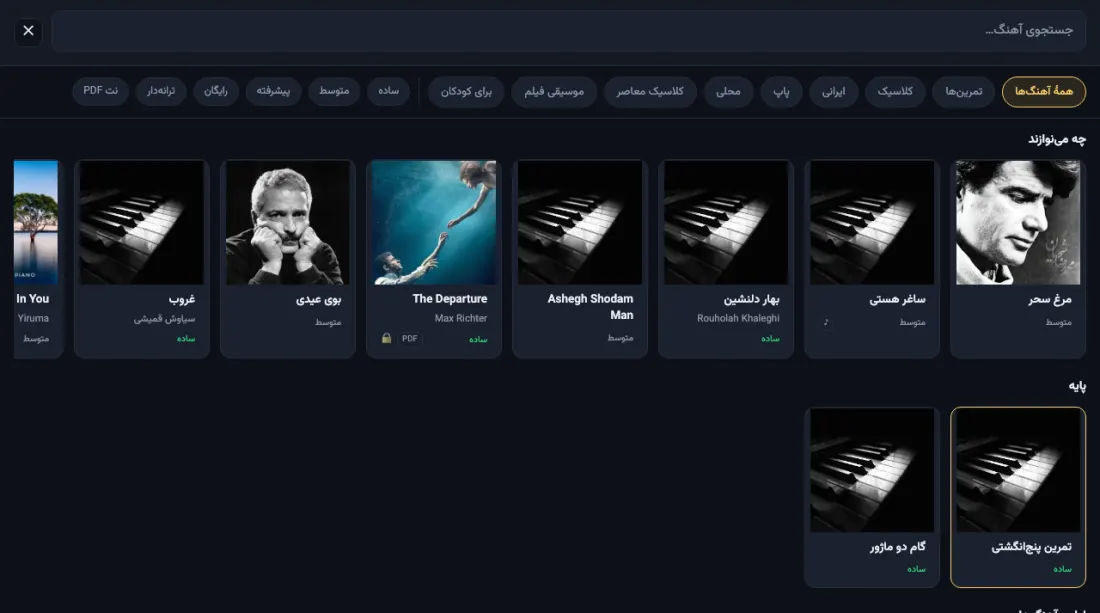Click the سیاوش قمیشی artist name
Screen dimensions: 1100x613
[165, 319]
